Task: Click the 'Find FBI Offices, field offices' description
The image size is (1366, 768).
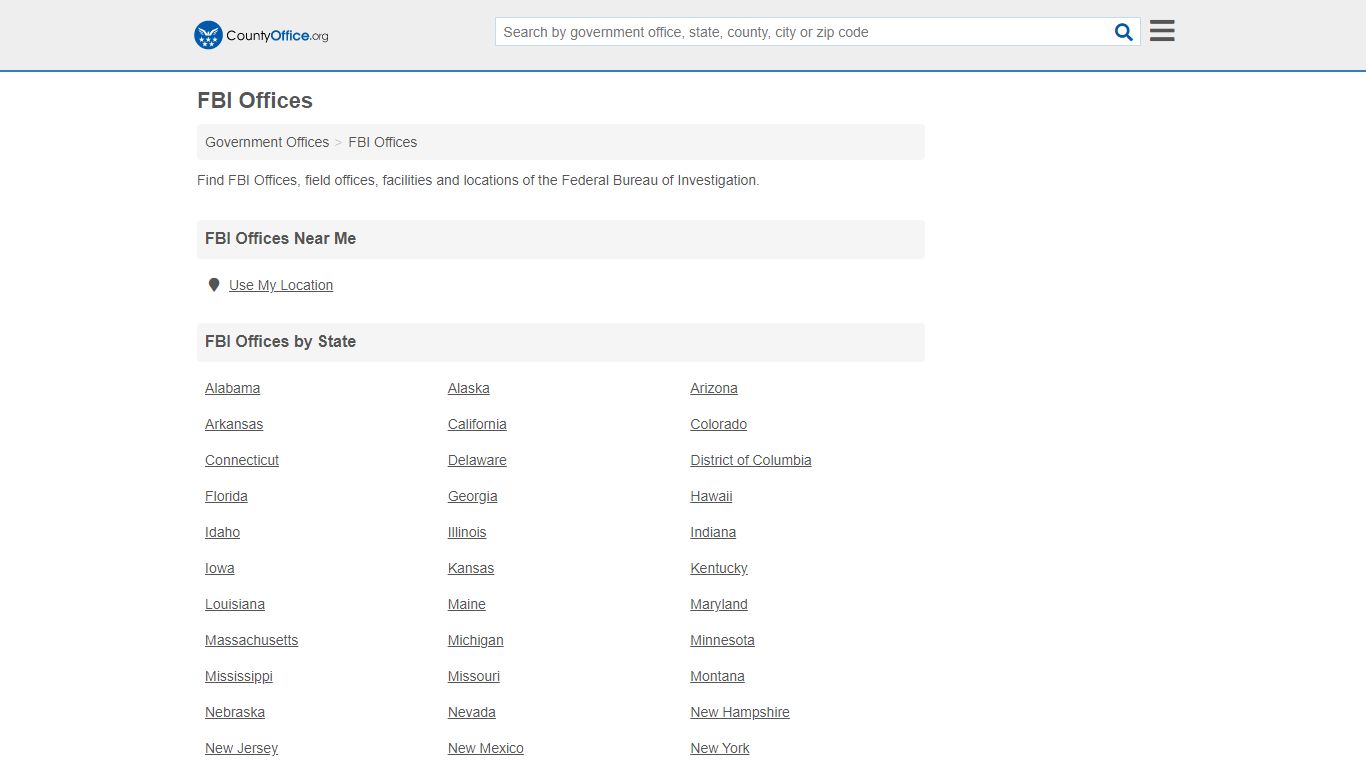Action: [478, 180]
